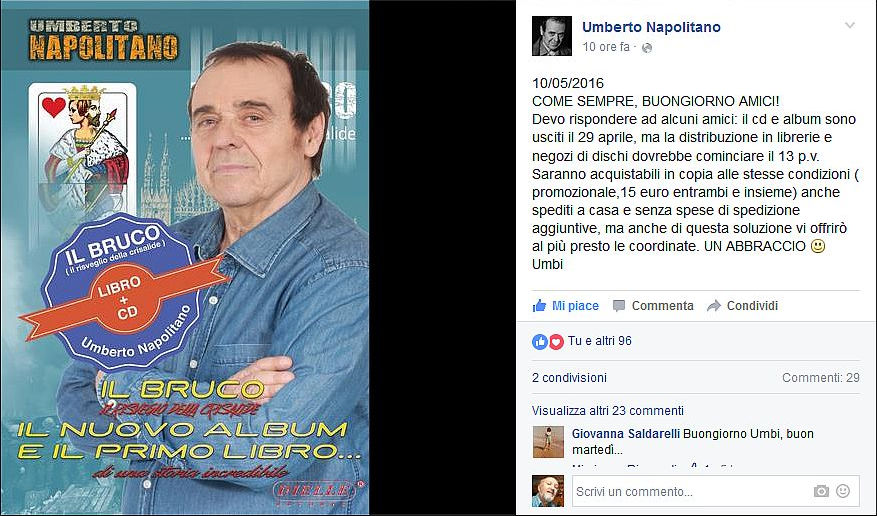Expand Visualizza altri 23 commenti
The width and height of the screenshot is (877, 516).
click(x=607, y=411)
